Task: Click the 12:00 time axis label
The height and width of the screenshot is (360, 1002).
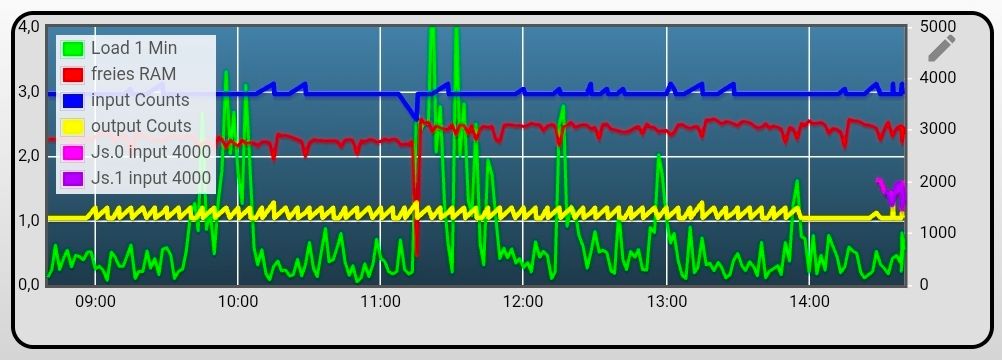Action: 523,301
